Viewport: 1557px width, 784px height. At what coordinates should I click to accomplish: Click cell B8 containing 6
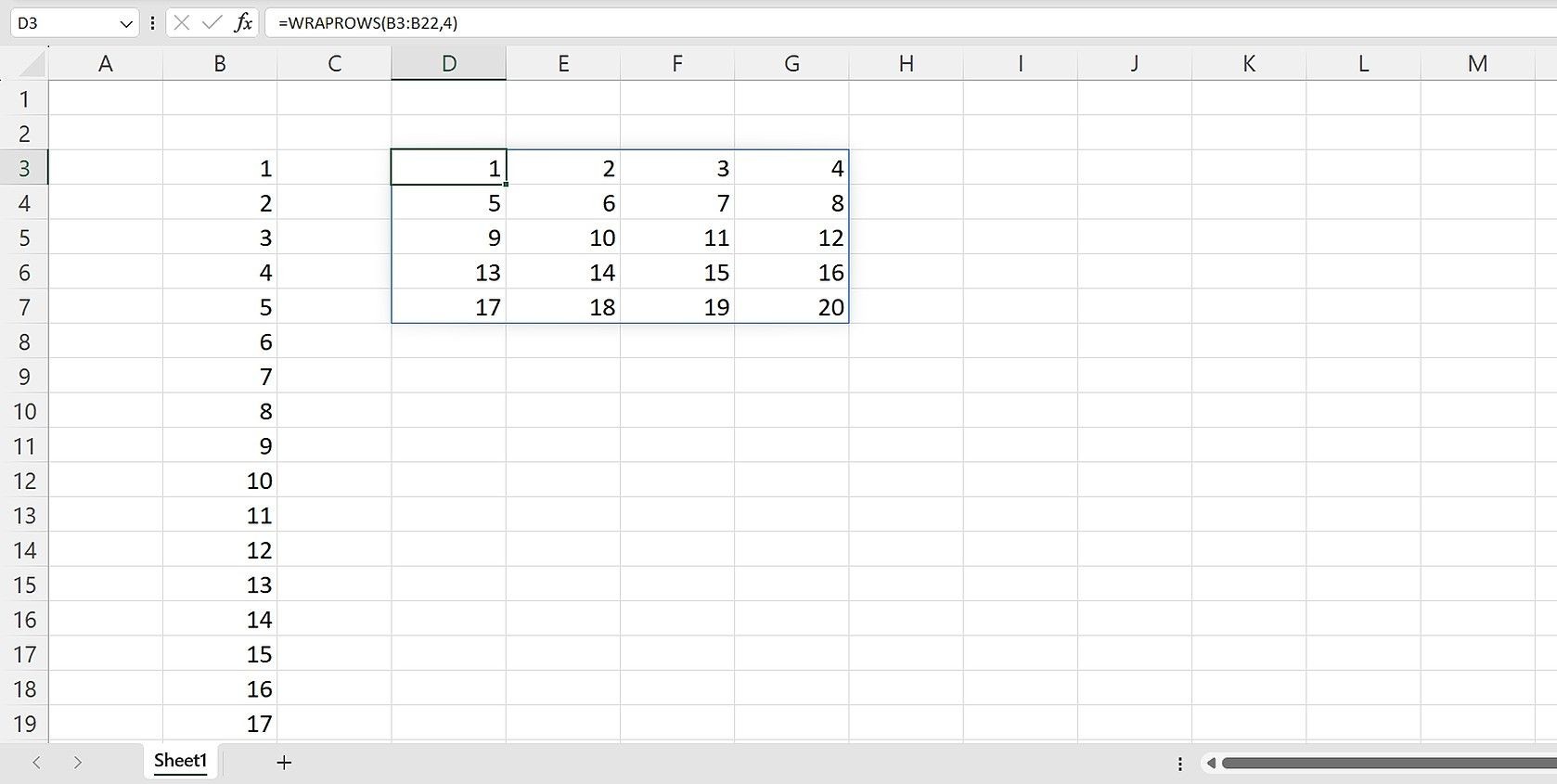(220, 342)
